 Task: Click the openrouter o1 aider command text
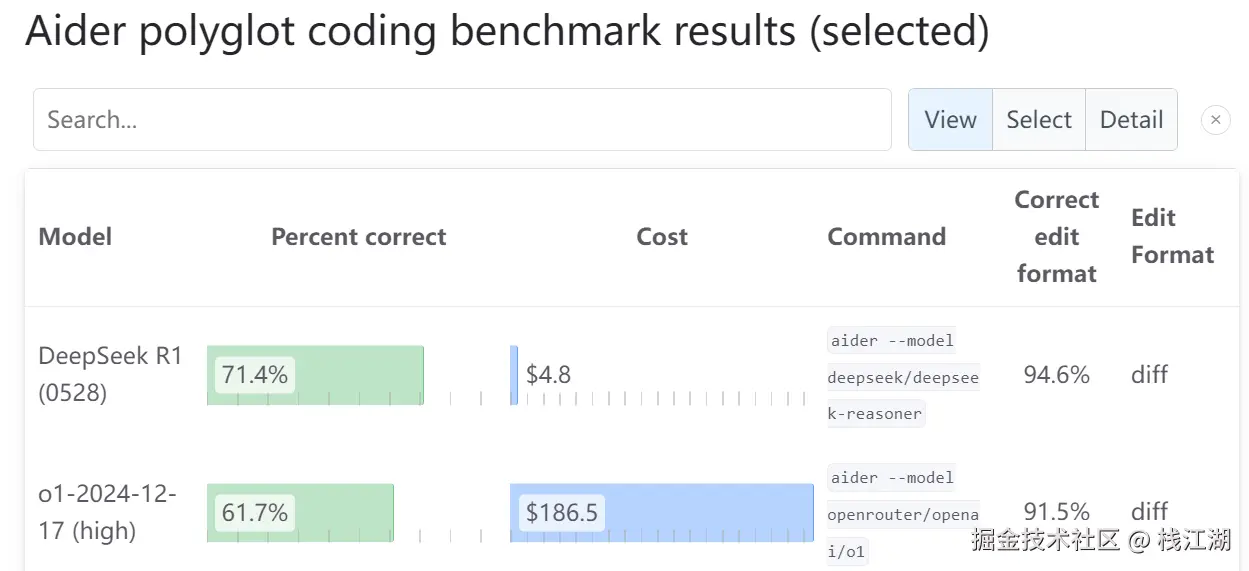coord(903,514)
